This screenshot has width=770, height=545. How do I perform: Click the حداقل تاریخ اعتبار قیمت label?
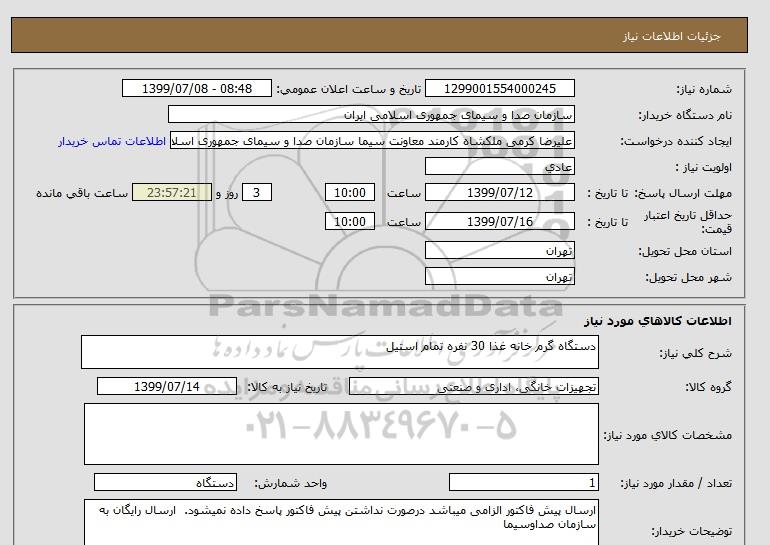click(x=688, y=222)
